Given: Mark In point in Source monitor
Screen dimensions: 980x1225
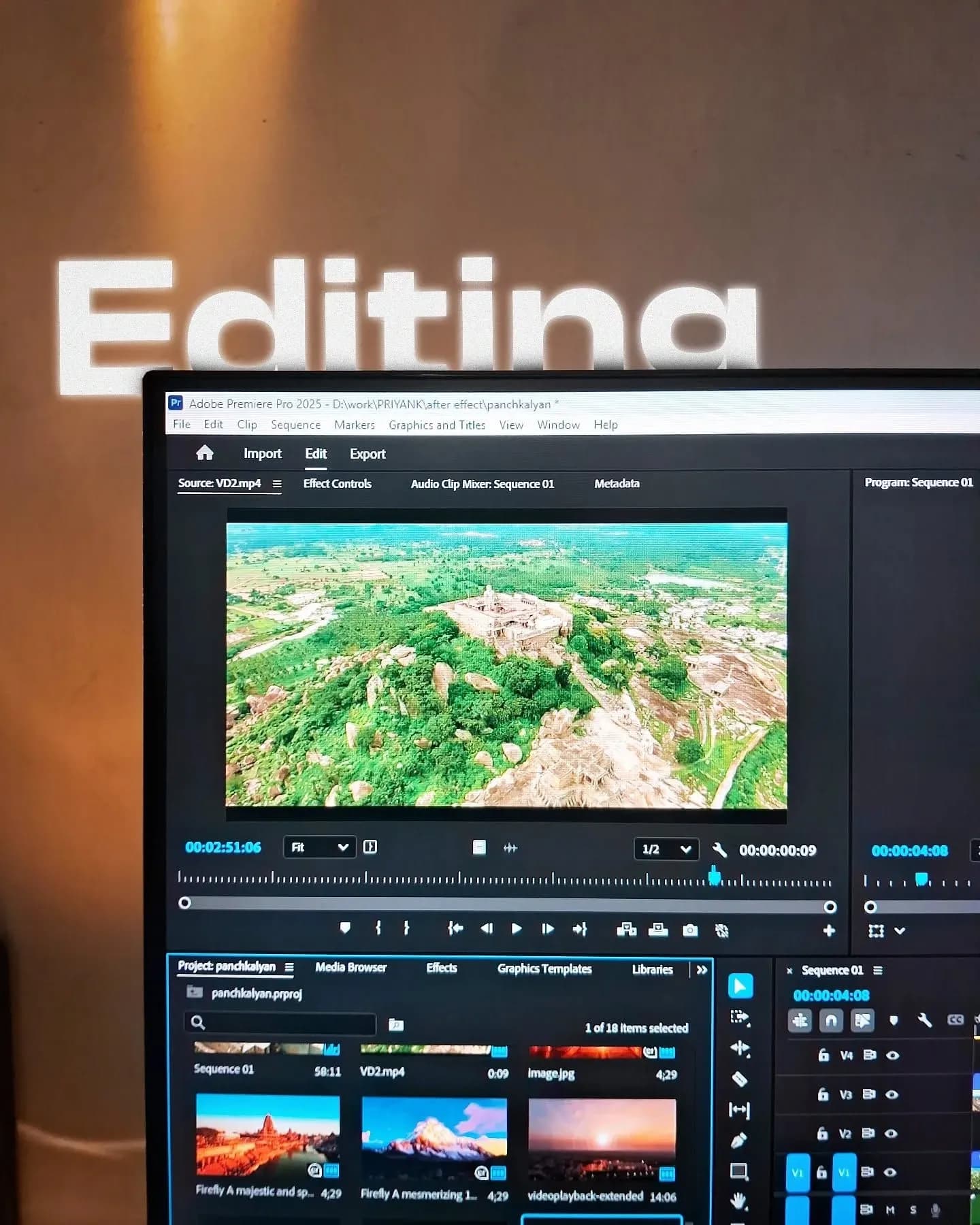Looking at the screenshot, I should pyautogui.click(x=378, y=928).
